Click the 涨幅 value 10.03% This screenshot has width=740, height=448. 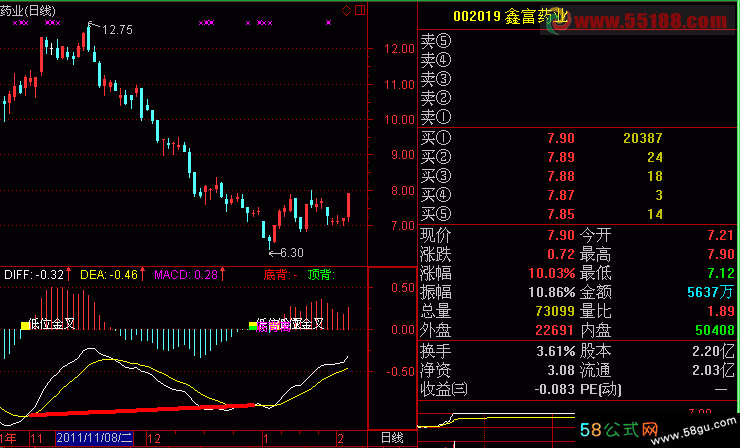click(x=551, y=273)
